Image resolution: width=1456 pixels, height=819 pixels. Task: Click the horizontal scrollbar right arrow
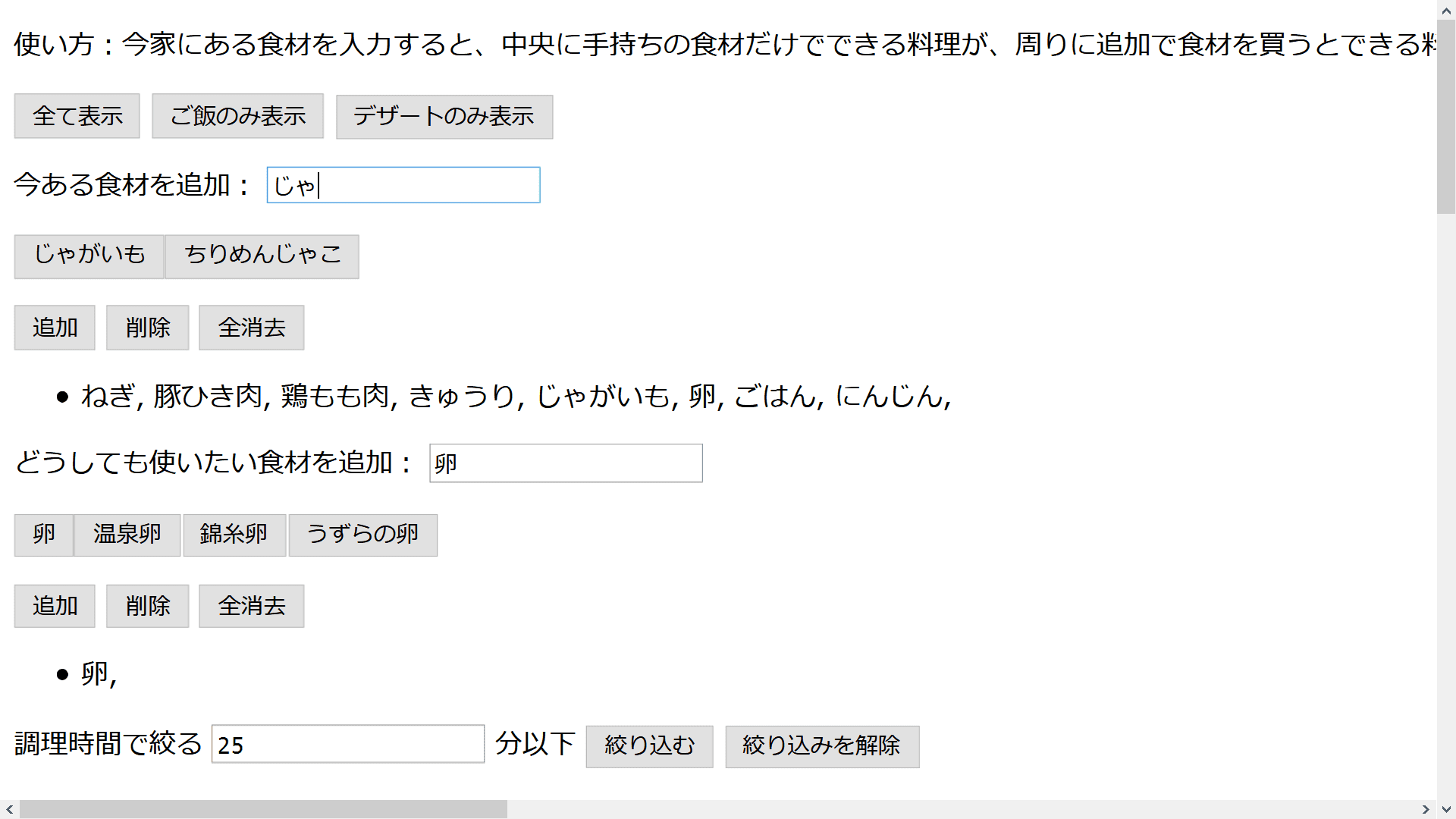[x=1425, y=809]
